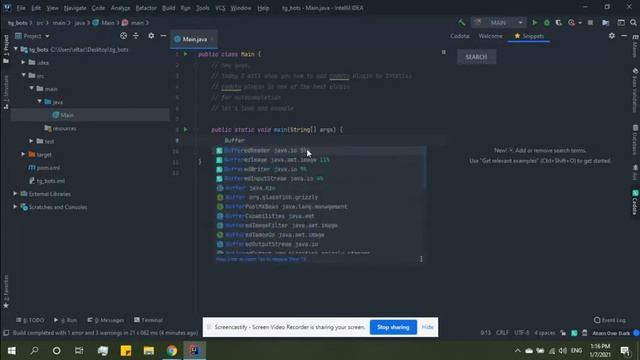This screenshot has height=360, width=640.
Task: Open Chrome from taskbar
Action: (x=172, y=351)
